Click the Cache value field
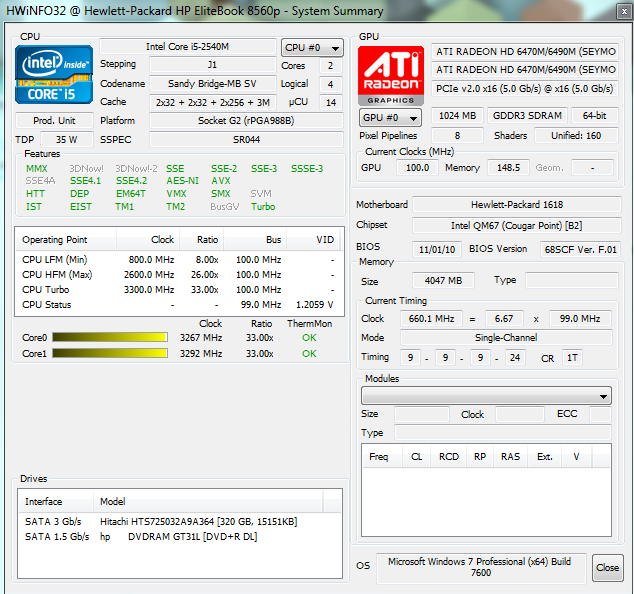 tap(212, 102)
